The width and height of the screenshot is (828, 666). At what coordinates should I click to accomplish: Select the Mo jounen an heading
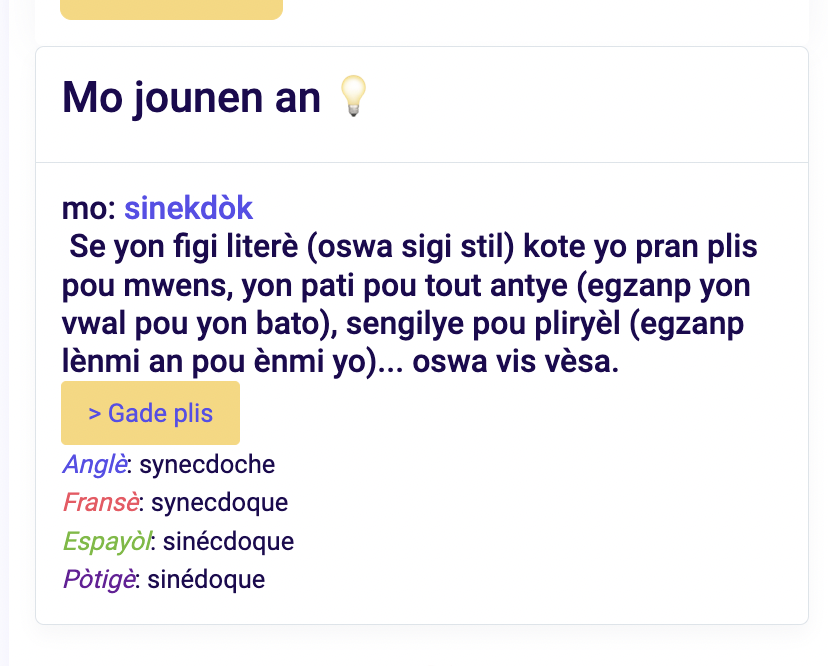tap(192, 97)
